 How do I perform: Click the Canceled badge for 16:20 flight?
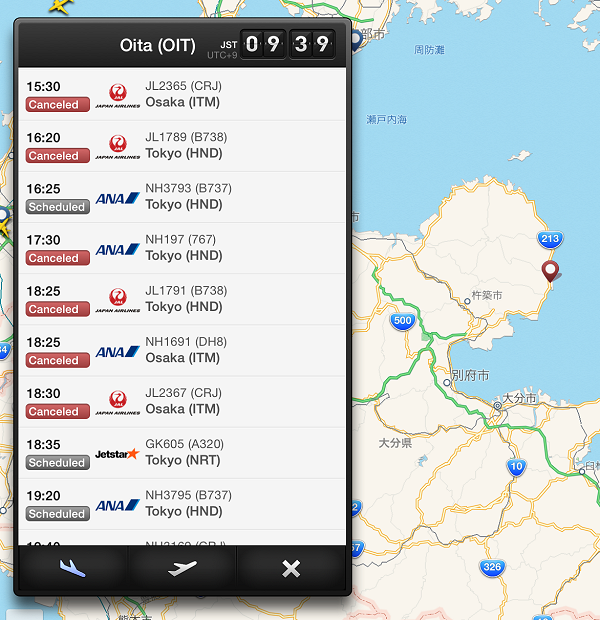(x=58, y=156)
